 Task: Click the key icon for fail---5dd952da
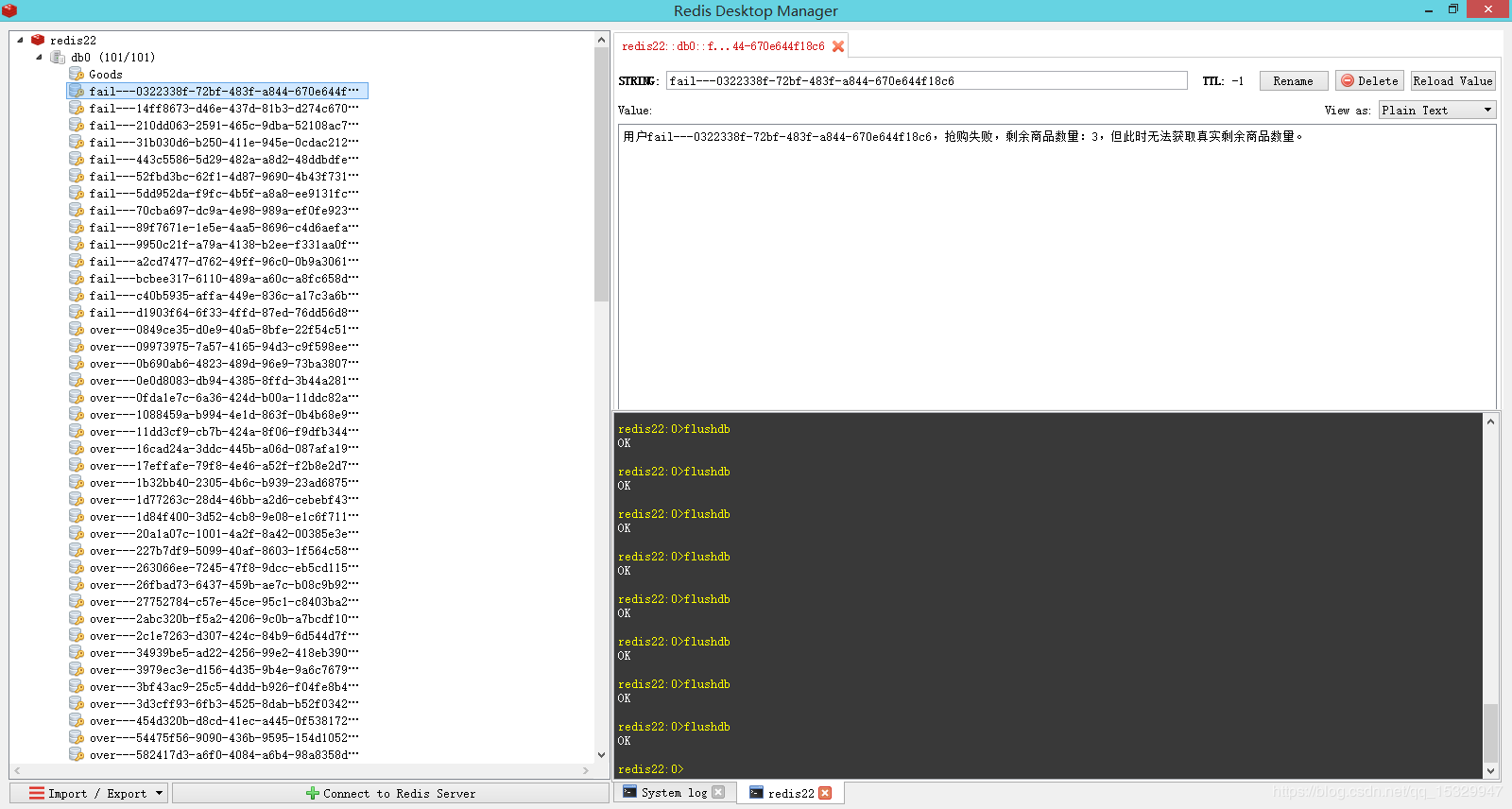click(x=77, y=193)
